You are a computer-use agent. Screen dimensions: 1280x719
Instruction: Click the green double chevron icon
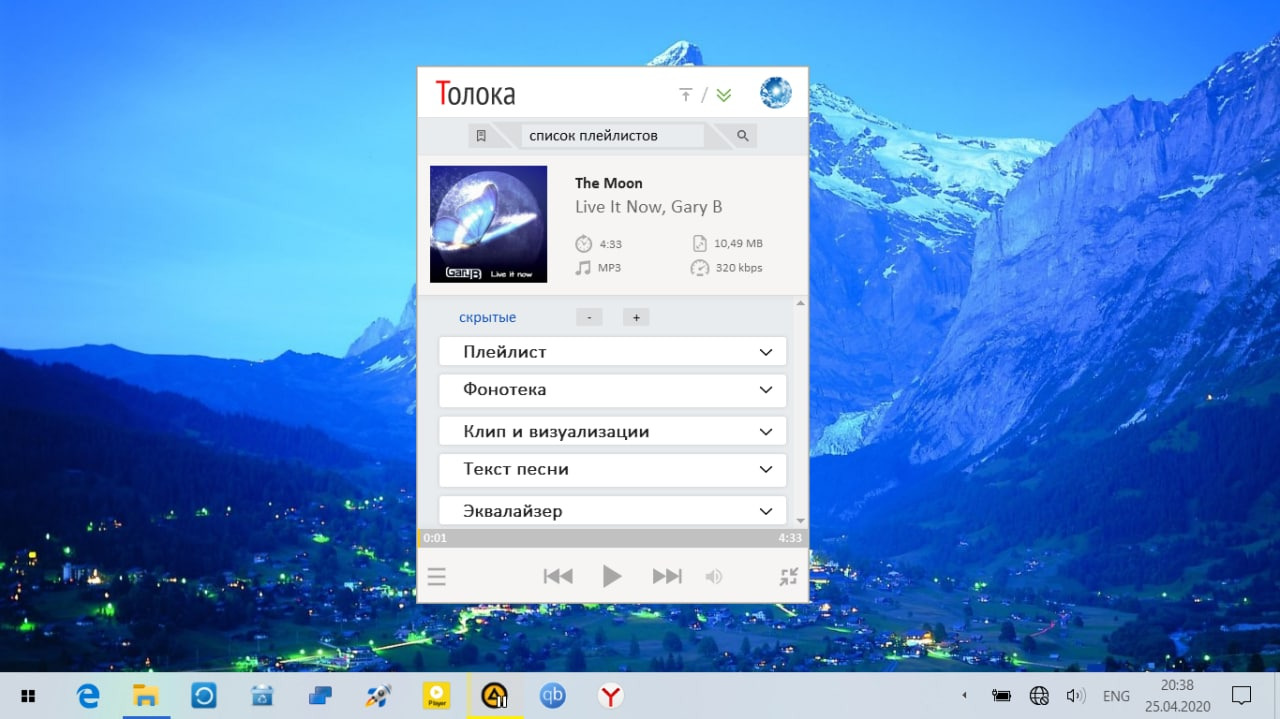point(724,95)
